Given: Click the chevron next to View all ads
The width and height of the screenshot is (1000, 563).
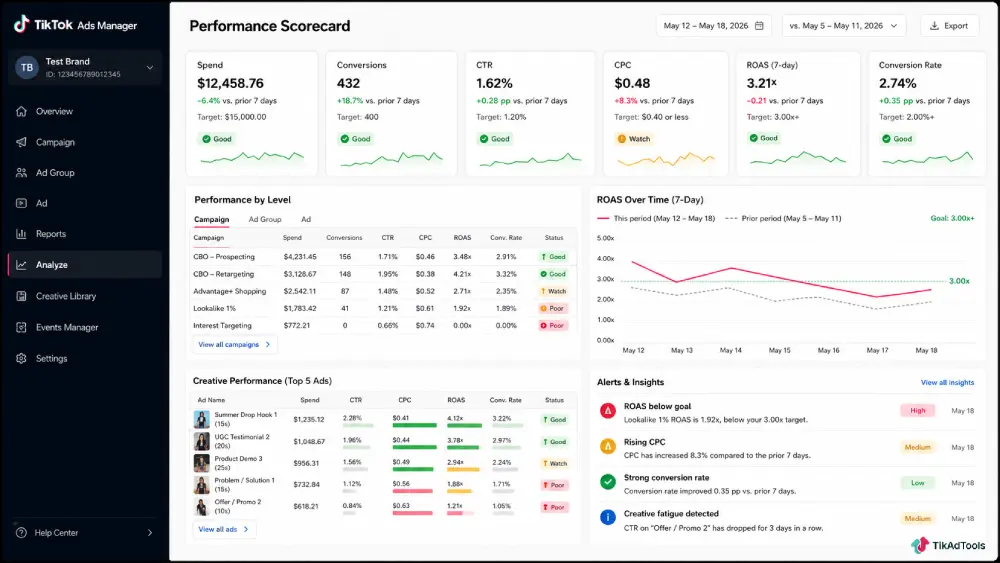Looking at the screenshot, I should point(246,529).
